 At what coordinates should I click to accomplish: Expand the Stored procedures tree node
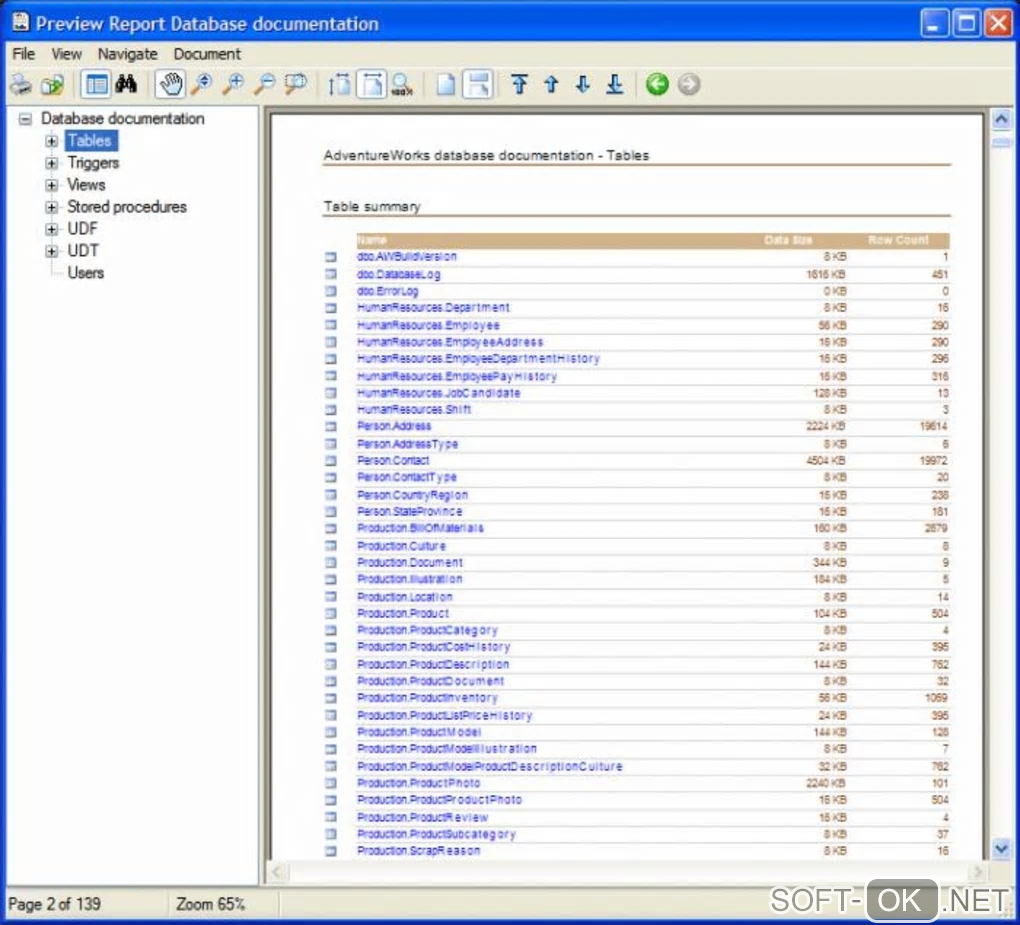click(x=51, y=208)
